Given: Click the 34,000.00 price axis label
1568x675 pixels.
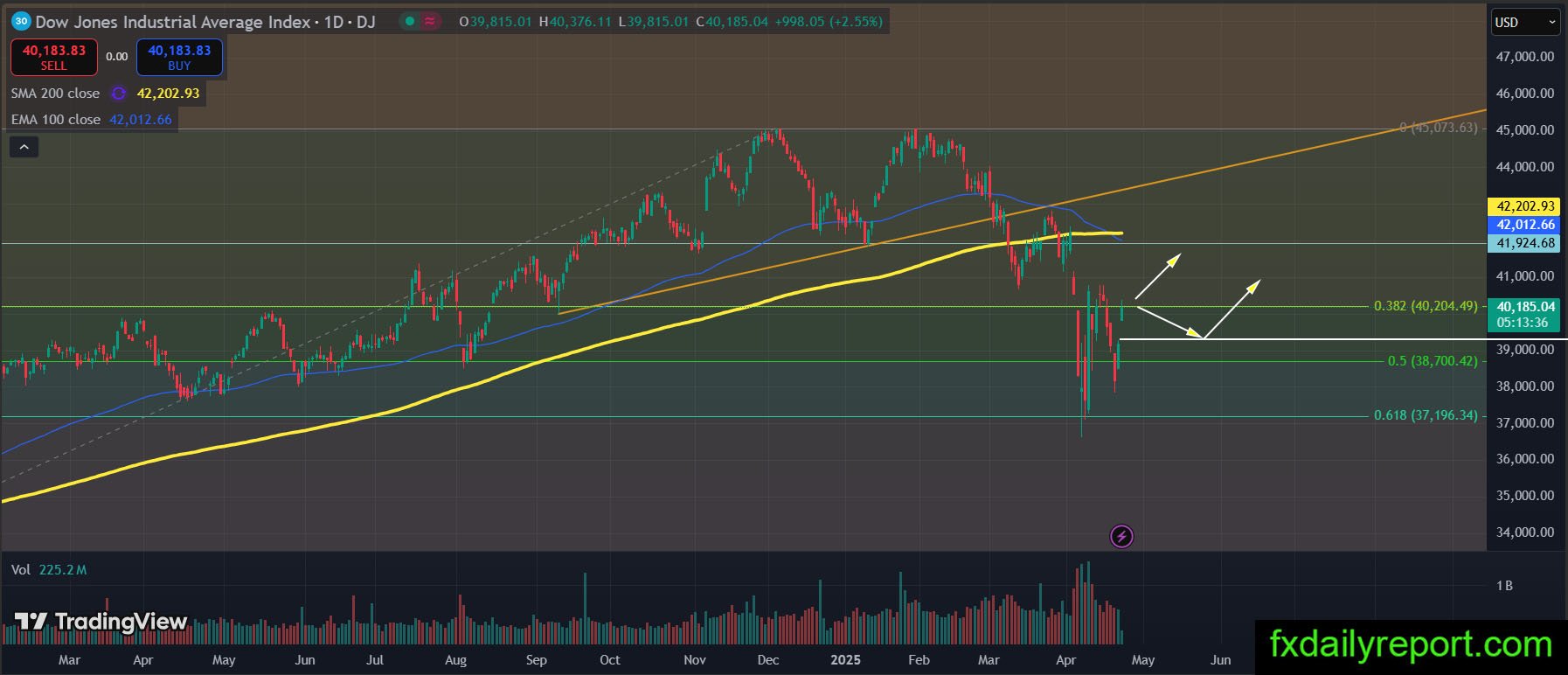Looking at the screenshot, I should pyautogui.click(x=1525, y=532).
